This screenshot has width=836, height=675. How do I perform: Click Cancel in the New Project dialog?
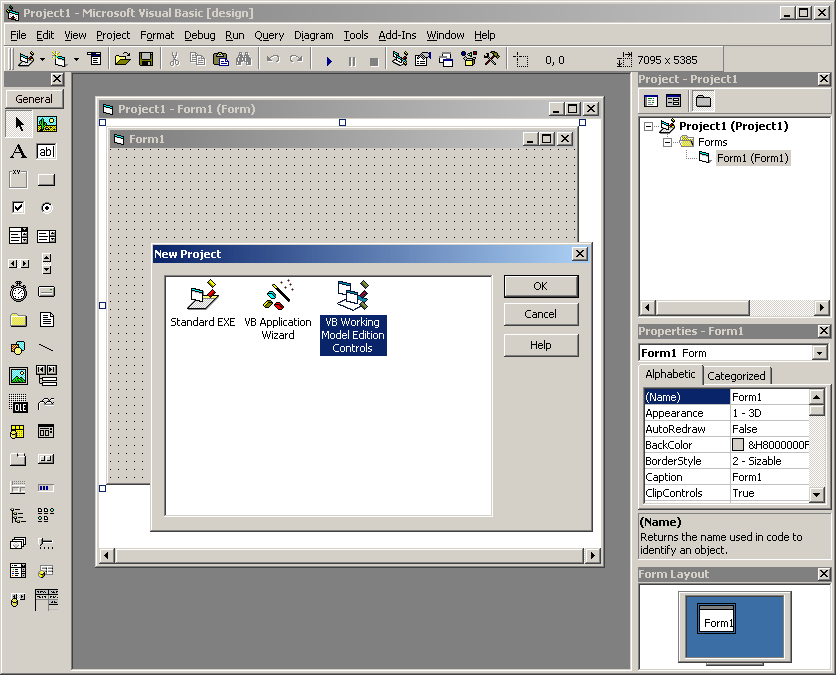coord(541,314)
